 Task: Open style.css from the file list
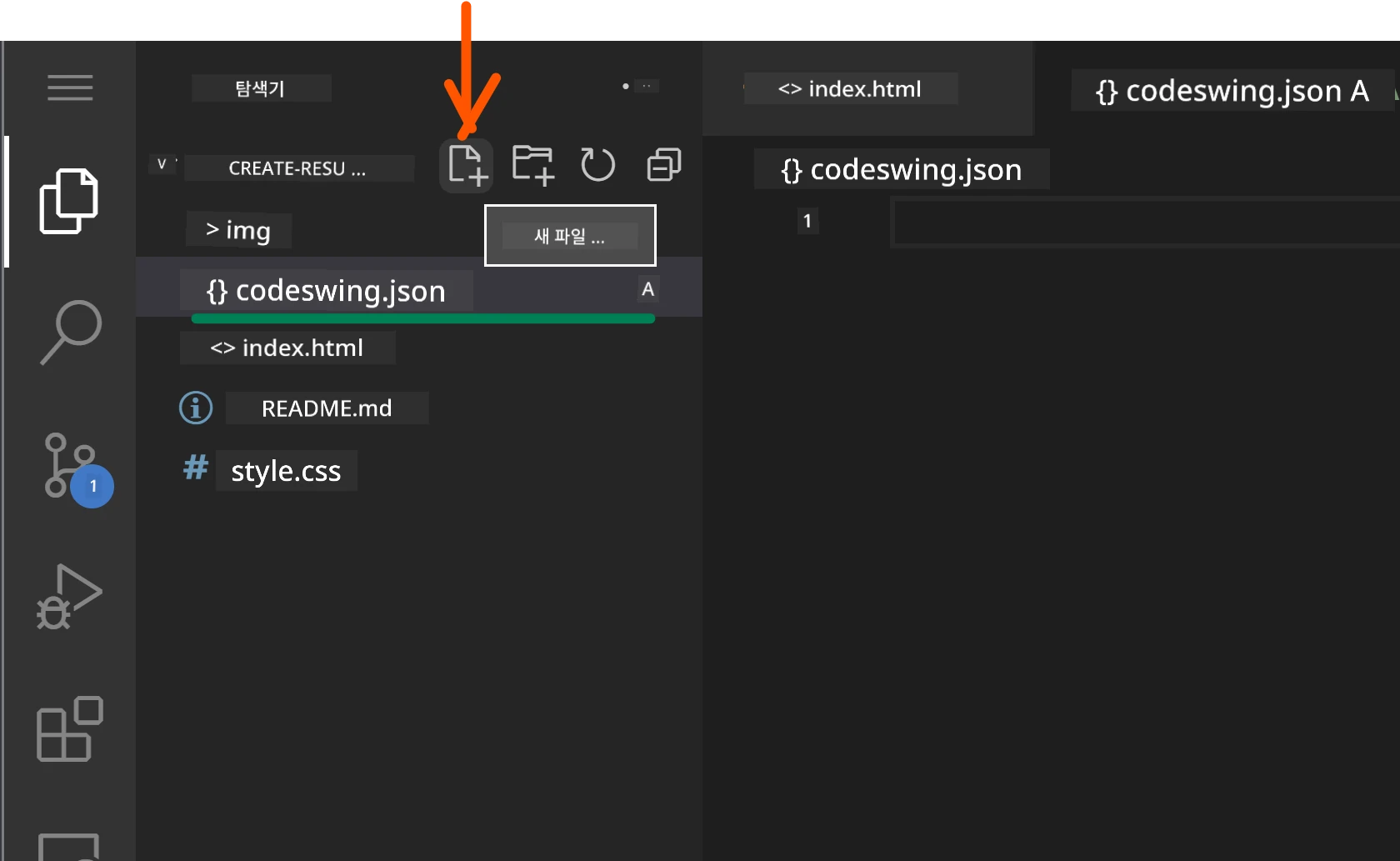point(286,471)
